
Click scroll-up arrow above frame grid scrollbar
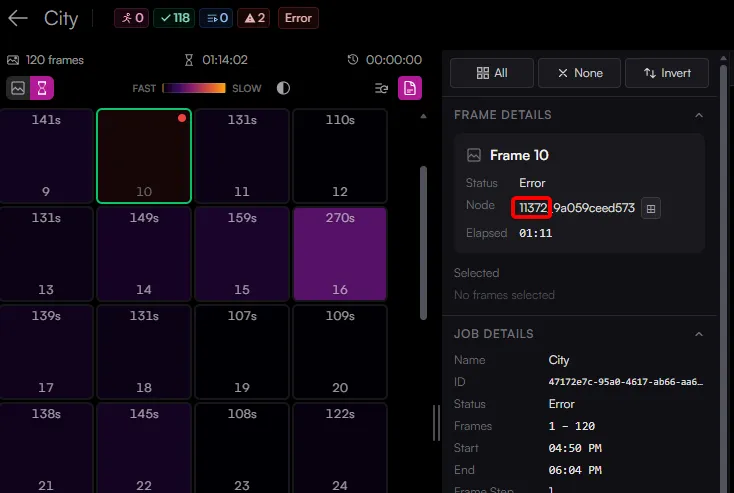pyautogui.click(x=423, y=116)
